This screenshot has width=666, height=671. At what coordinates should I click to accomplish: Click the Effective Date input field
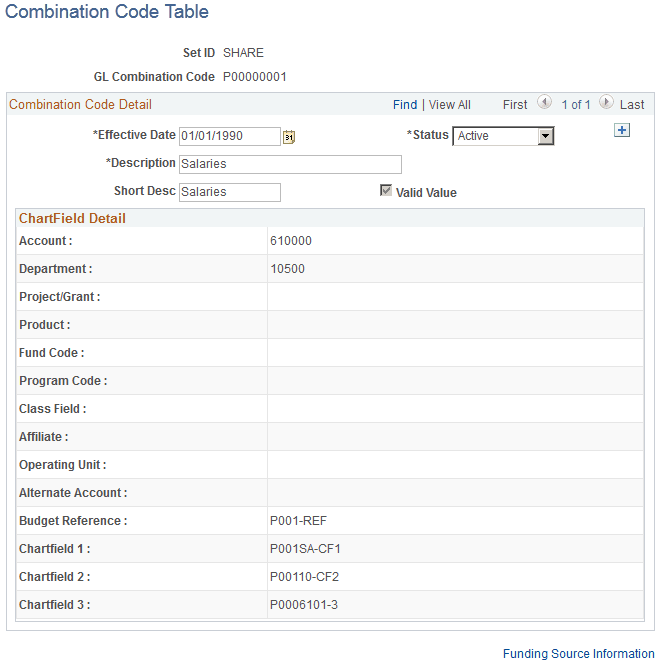click(230, 136)
